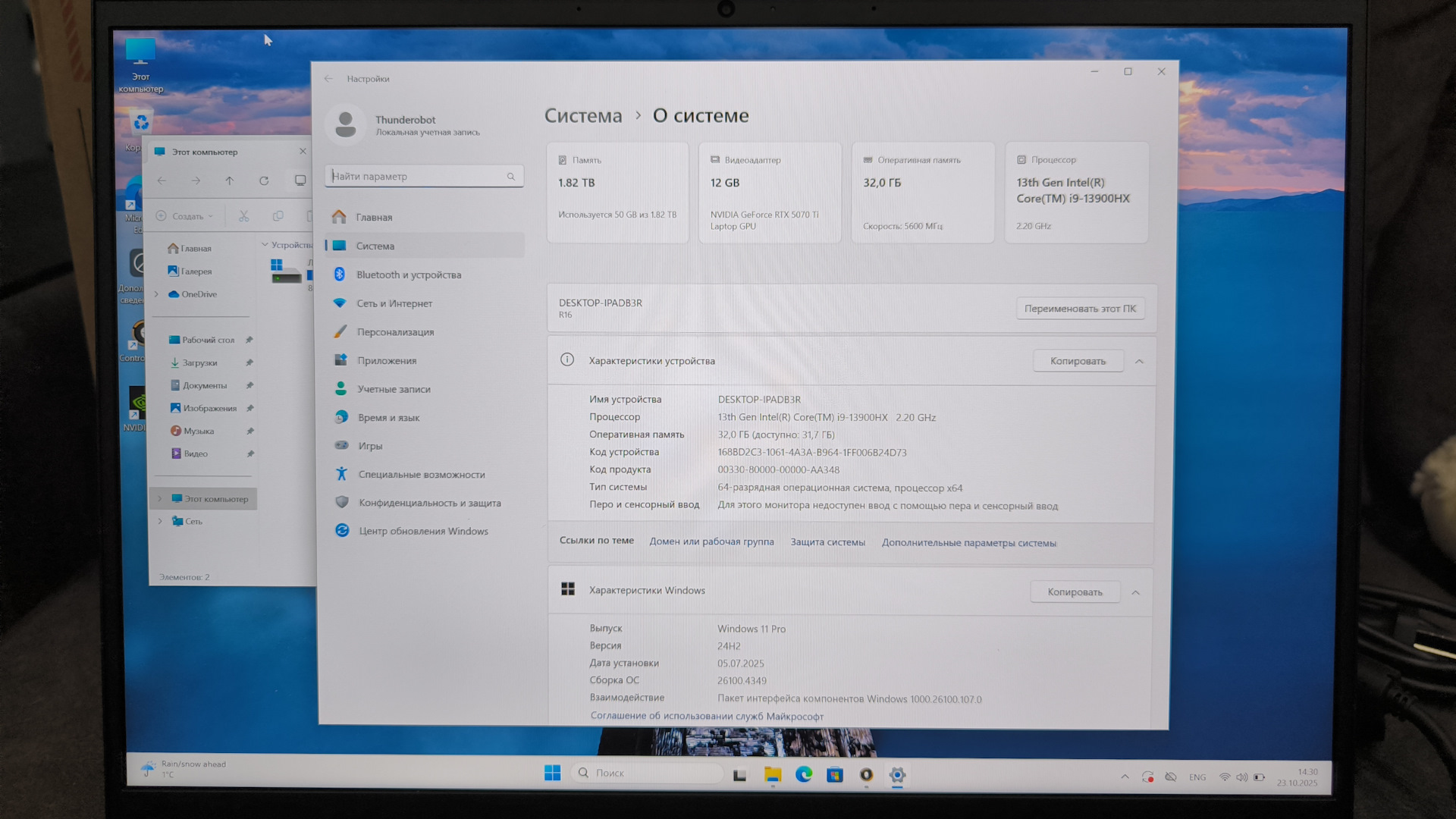Image resolution: width=1456 pixels, height=819 pixels.
Task: Click the Время и язык globe icon
Action: 341,417
